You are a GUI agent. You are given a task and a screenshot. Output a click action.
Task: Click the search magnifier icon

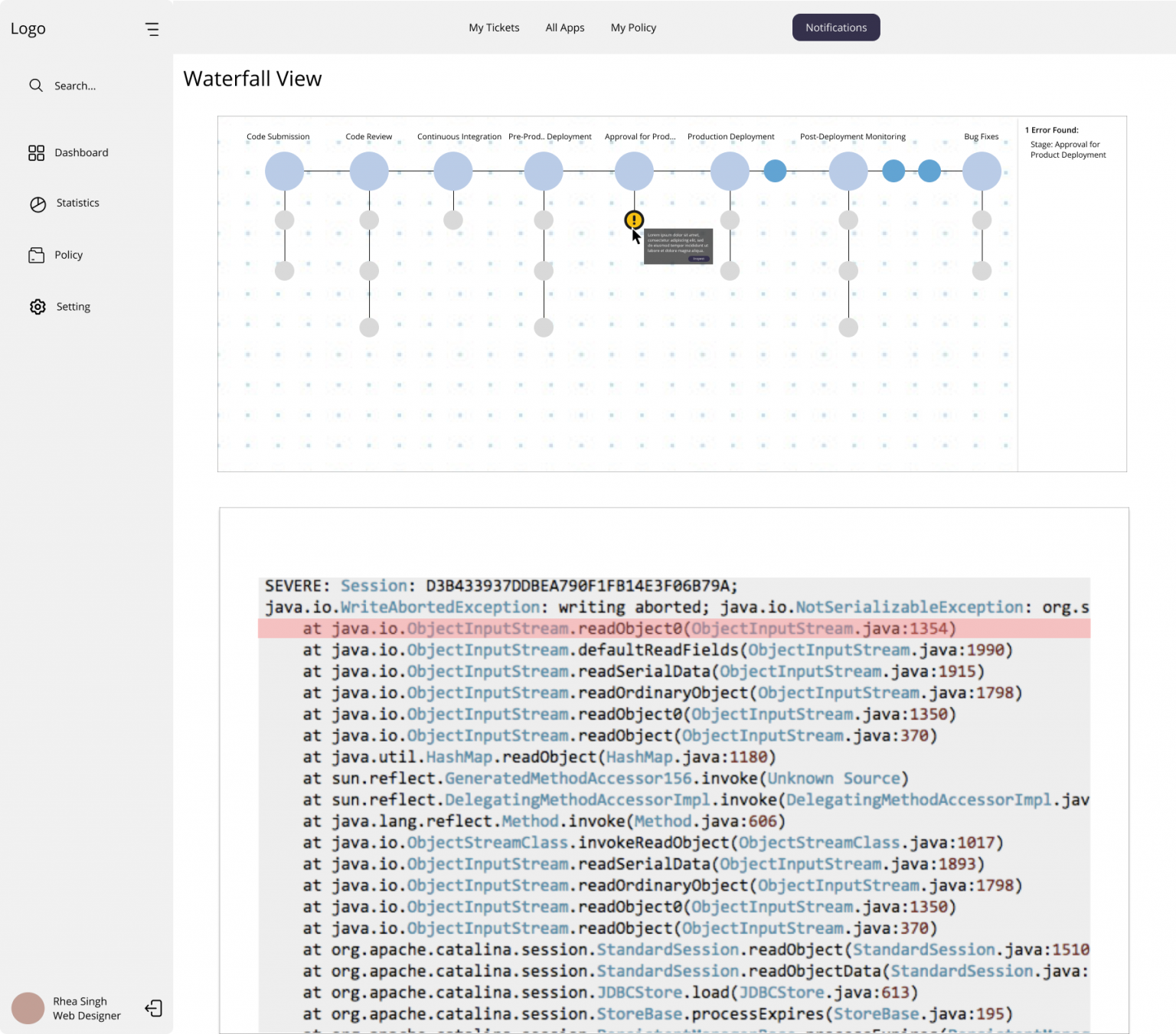click(36, 86)
